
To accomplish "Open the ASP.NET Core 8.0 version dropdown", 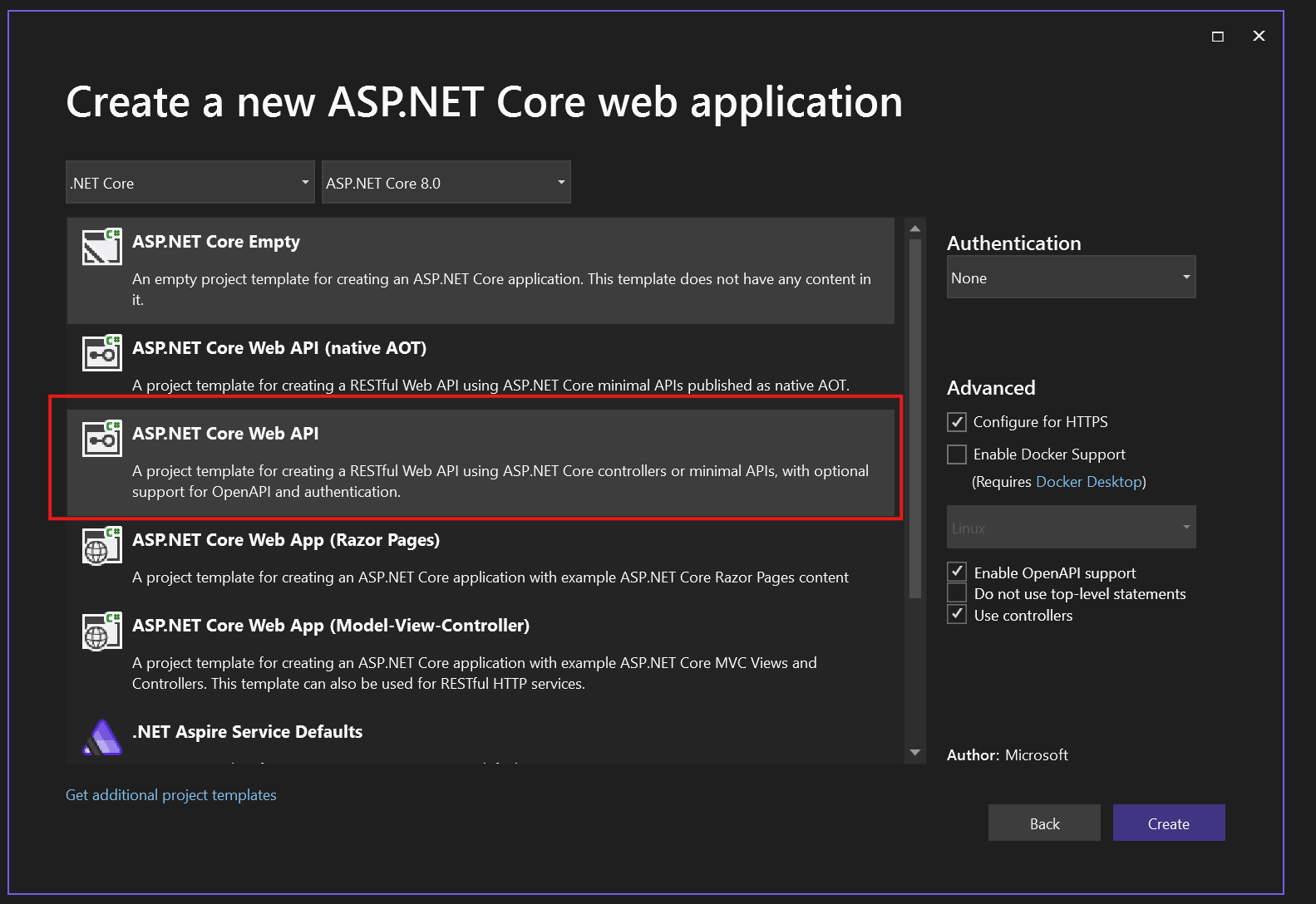I will pos(446,182).
